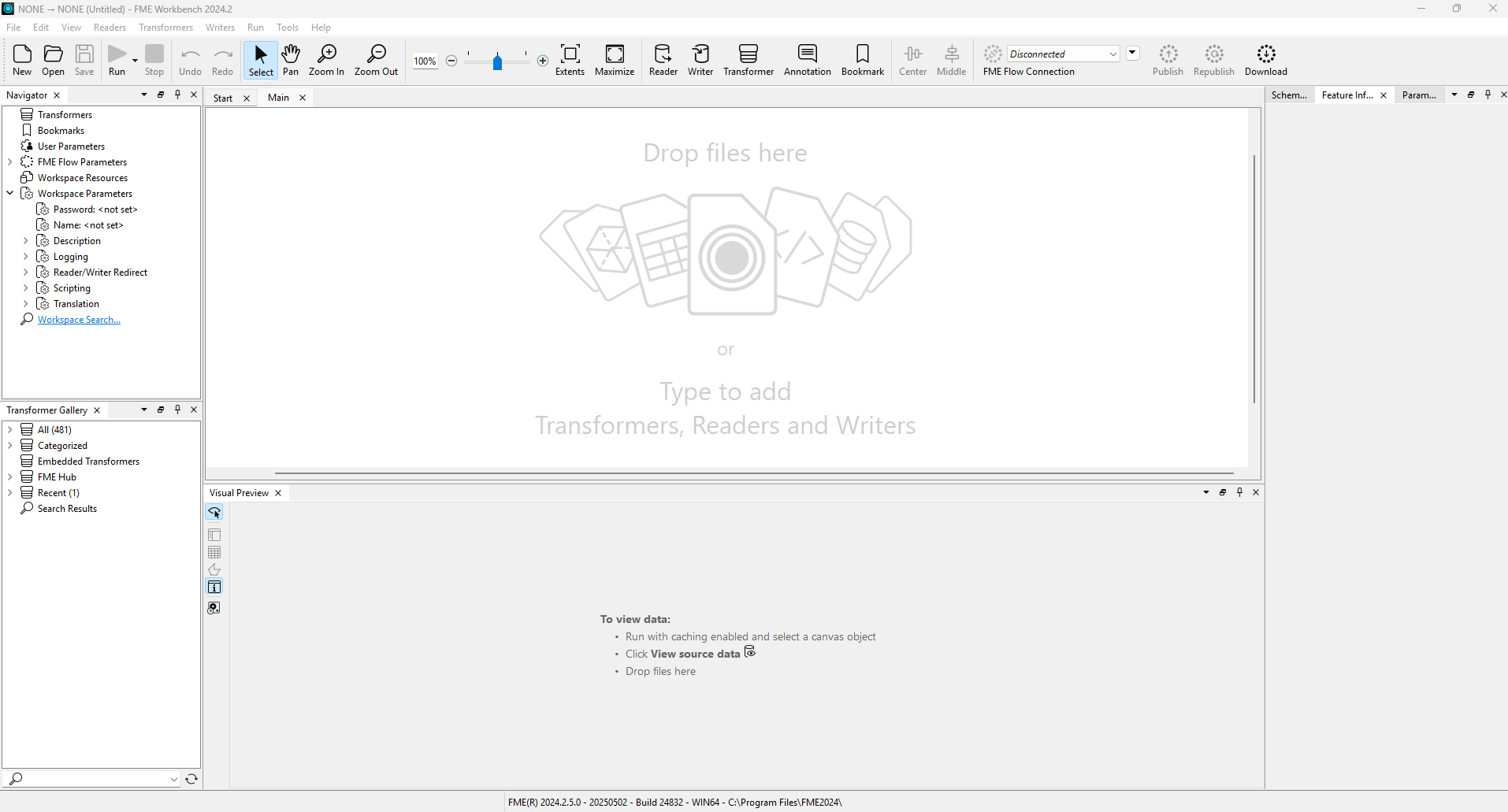Viewport: 1508px width, 812px height.
Task: Add a Transformer from the toolbar
Action: click(748, 60)
